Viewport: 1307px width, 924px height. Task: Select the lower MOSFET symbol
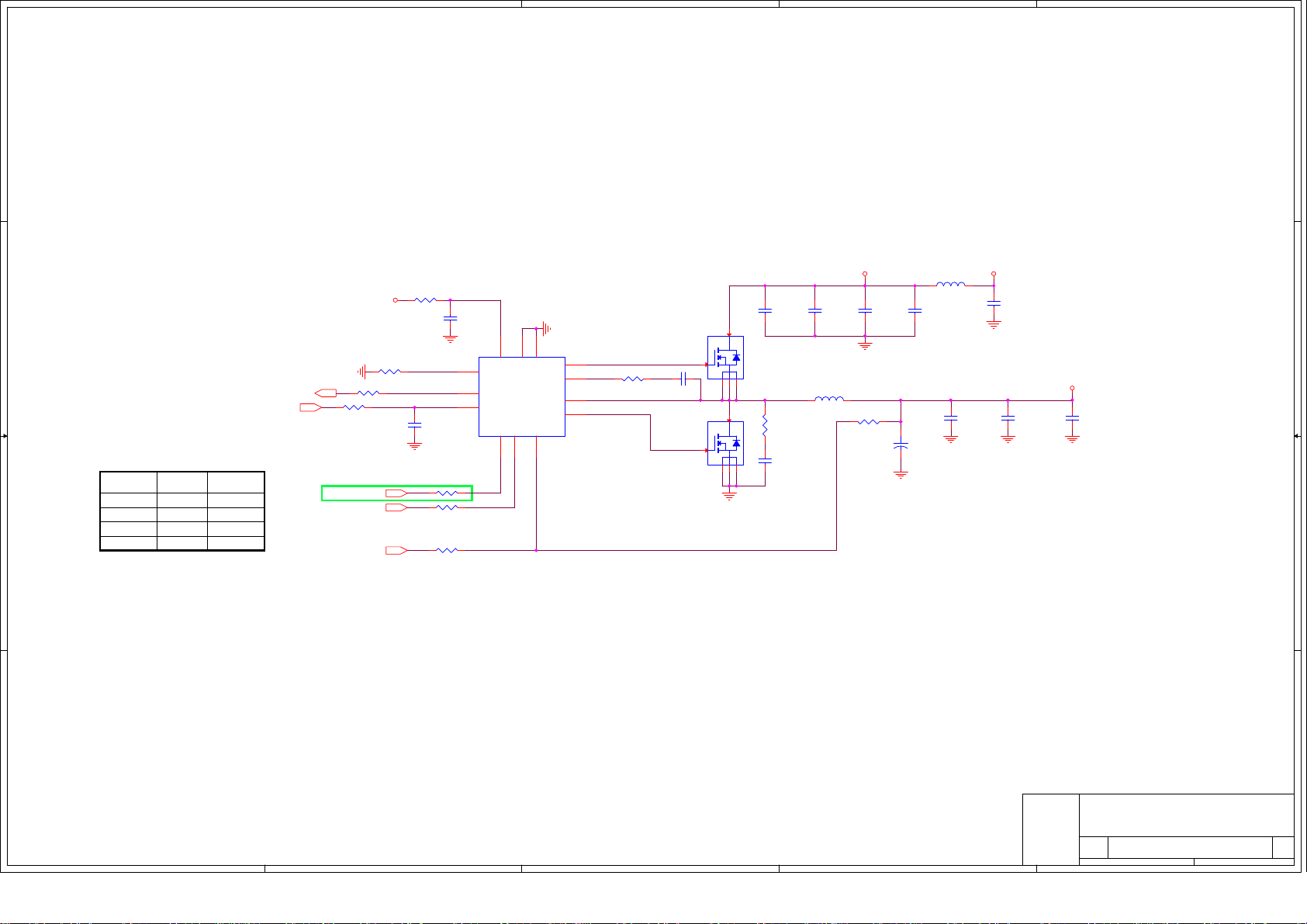pos(725,443)
